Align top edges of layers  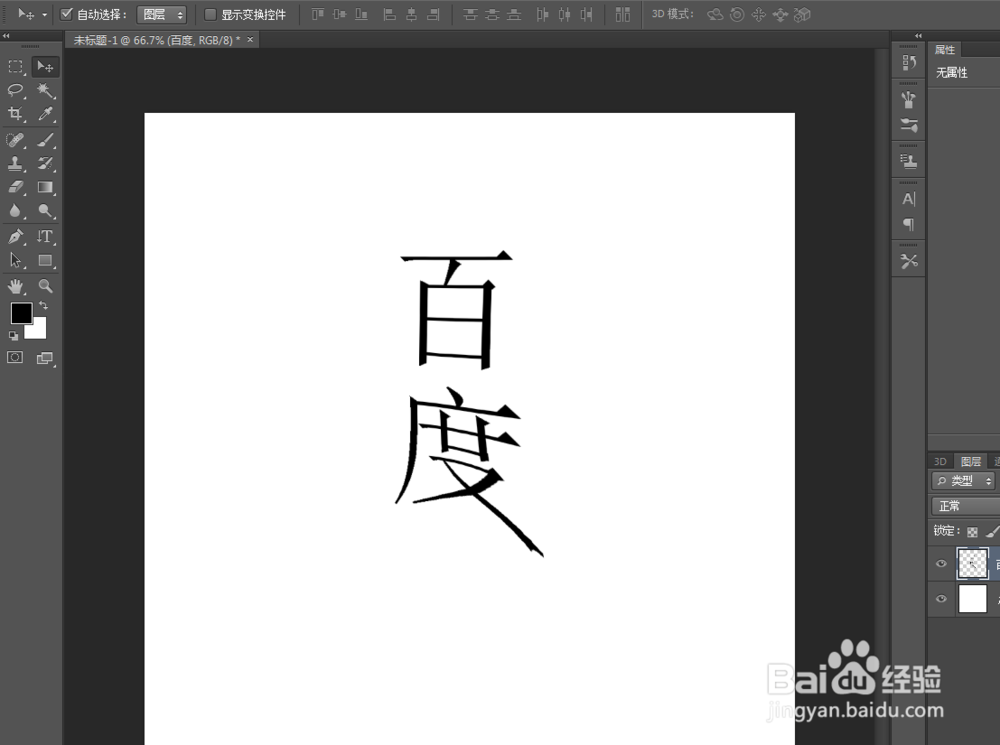click(x=318, y=14)
